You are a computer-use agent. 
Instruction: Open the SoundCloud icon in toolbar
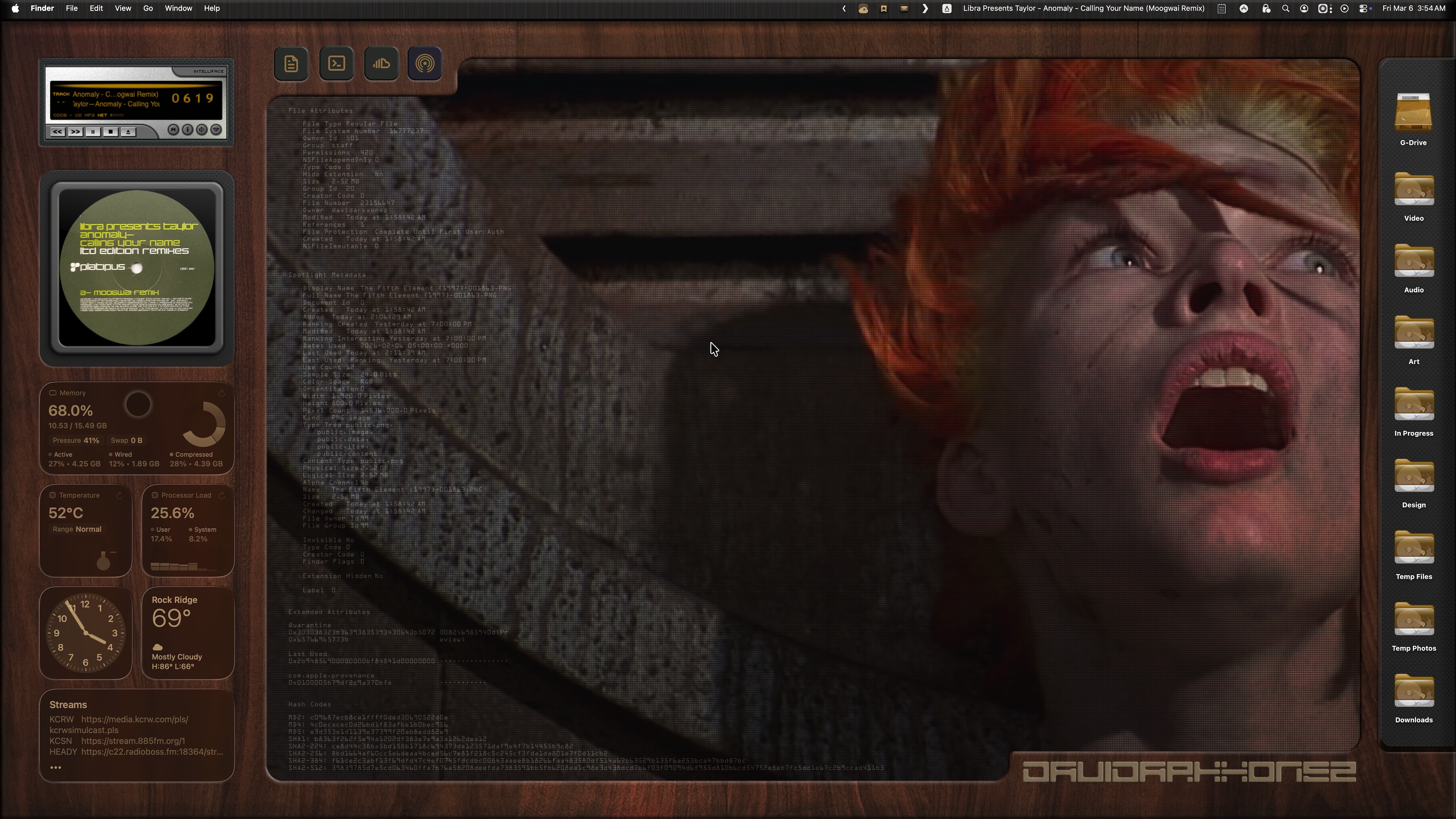point(381,63)
